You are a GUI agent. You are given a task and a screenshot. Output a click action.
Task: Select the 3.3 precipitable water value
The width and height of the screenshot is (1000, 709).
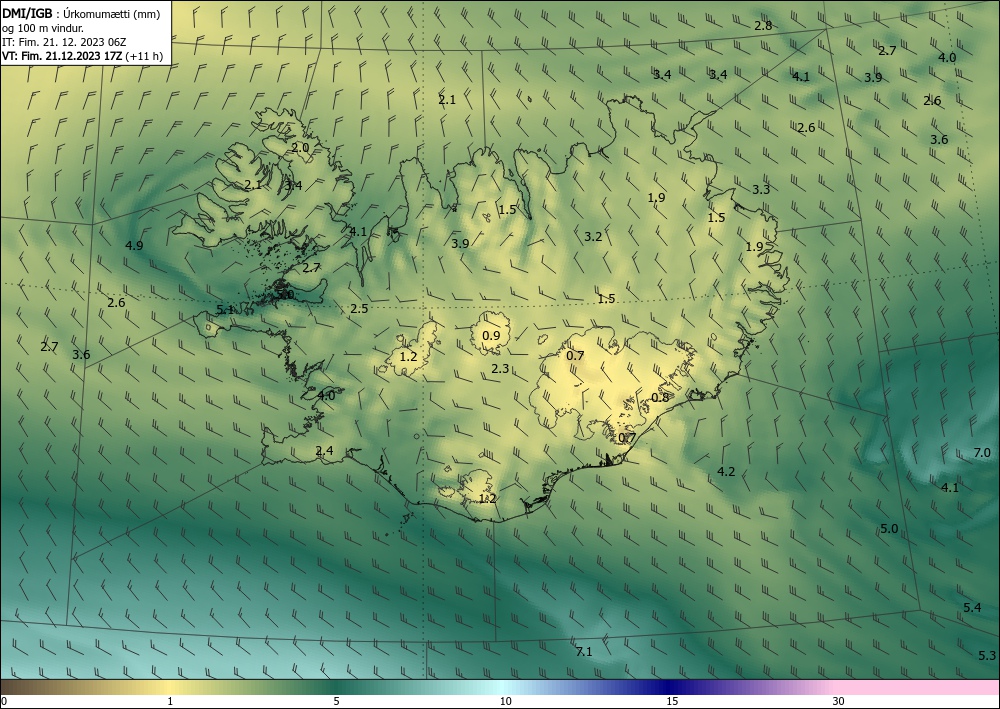pos(761,189)
